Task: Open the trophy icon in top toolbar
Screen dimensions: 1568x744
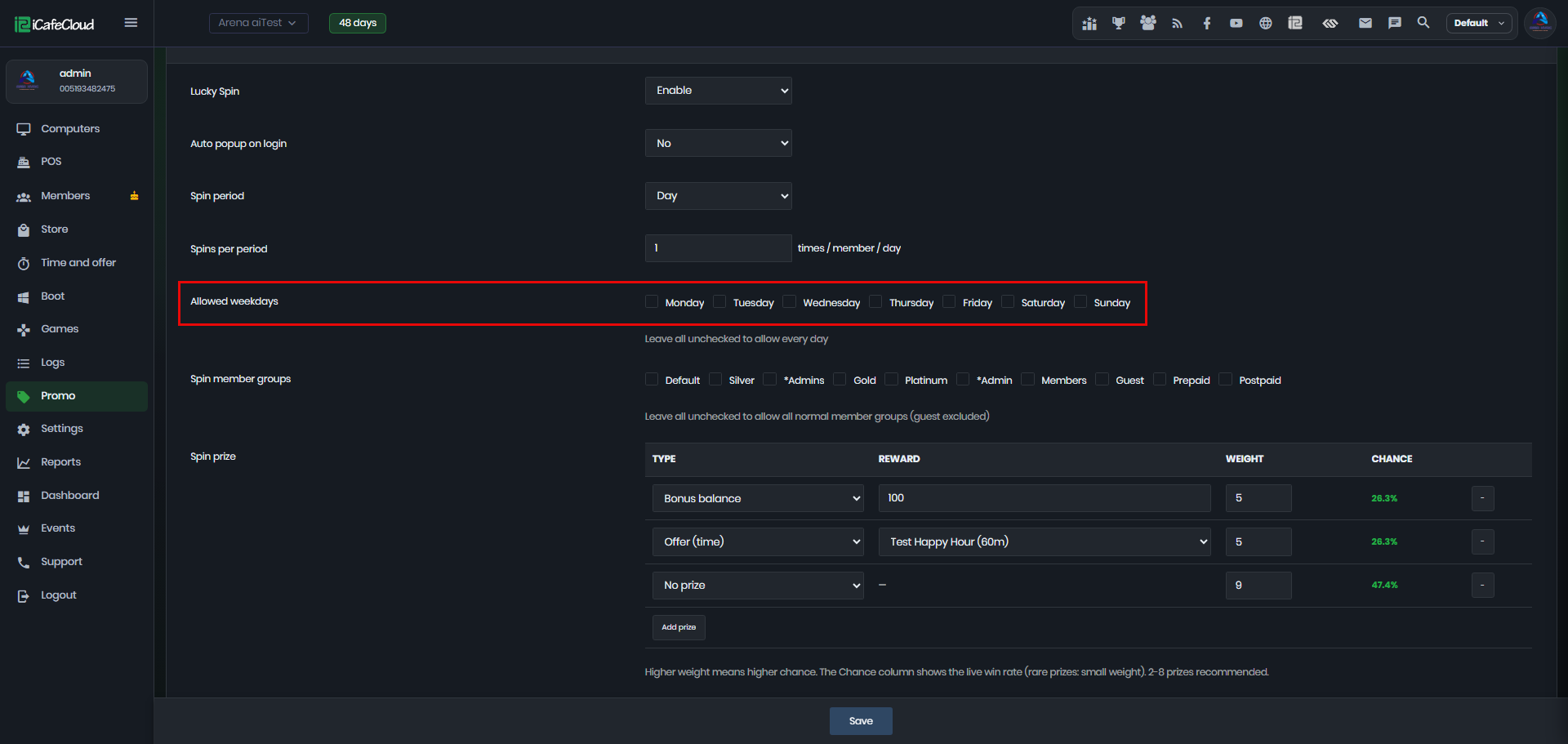Action: pos(1119,23)
